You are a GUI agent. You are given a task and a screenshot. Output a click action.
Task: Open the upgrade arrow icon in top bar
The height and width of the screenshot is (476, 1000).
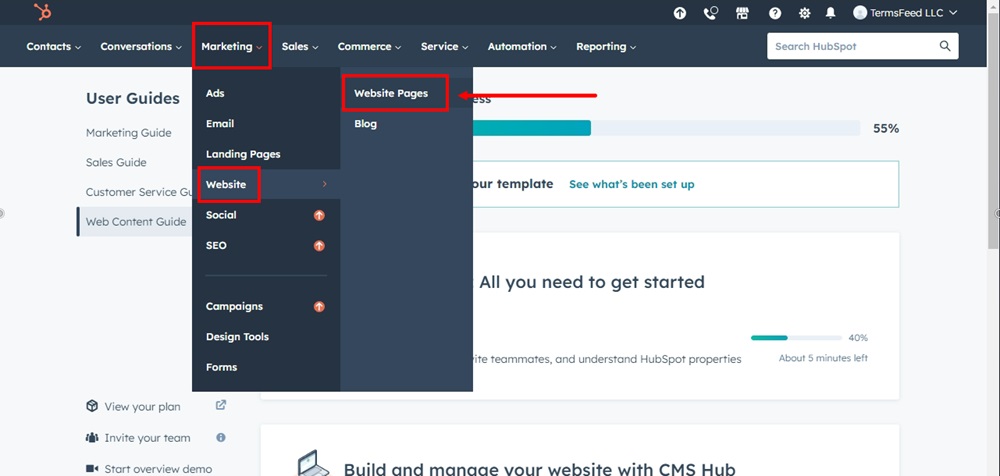680,13
